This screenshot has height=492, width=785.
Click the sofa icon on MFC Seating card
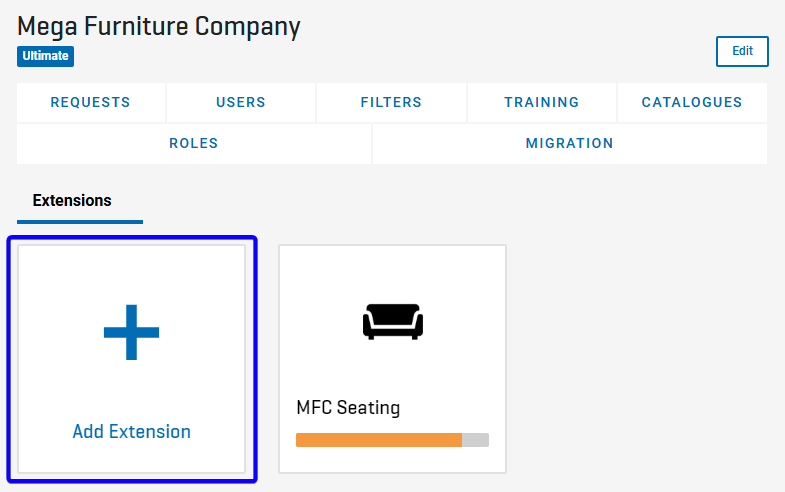(x=393, y=322)
